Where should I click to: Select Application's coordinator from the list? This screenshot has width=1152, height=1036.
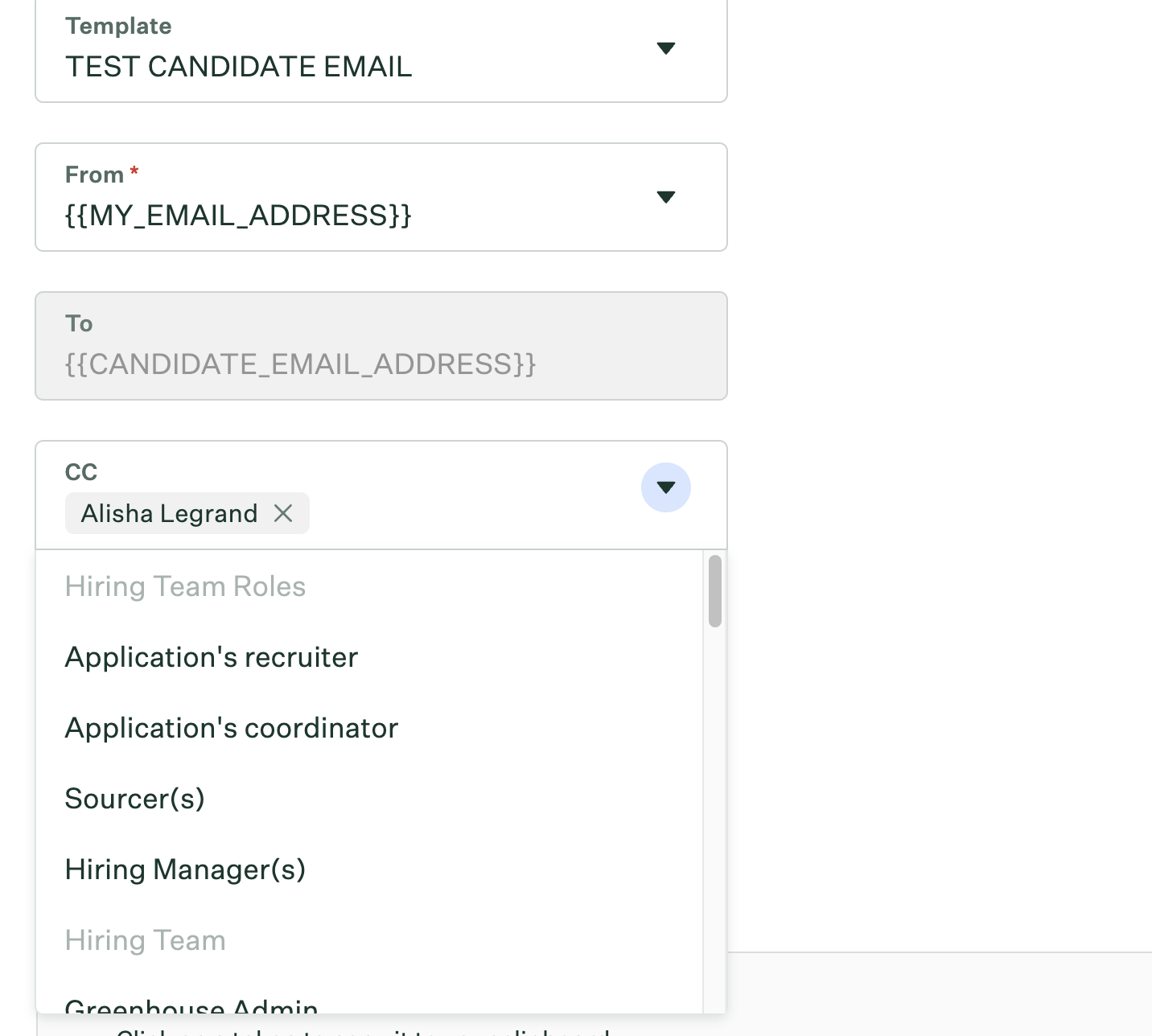[232, 728]
